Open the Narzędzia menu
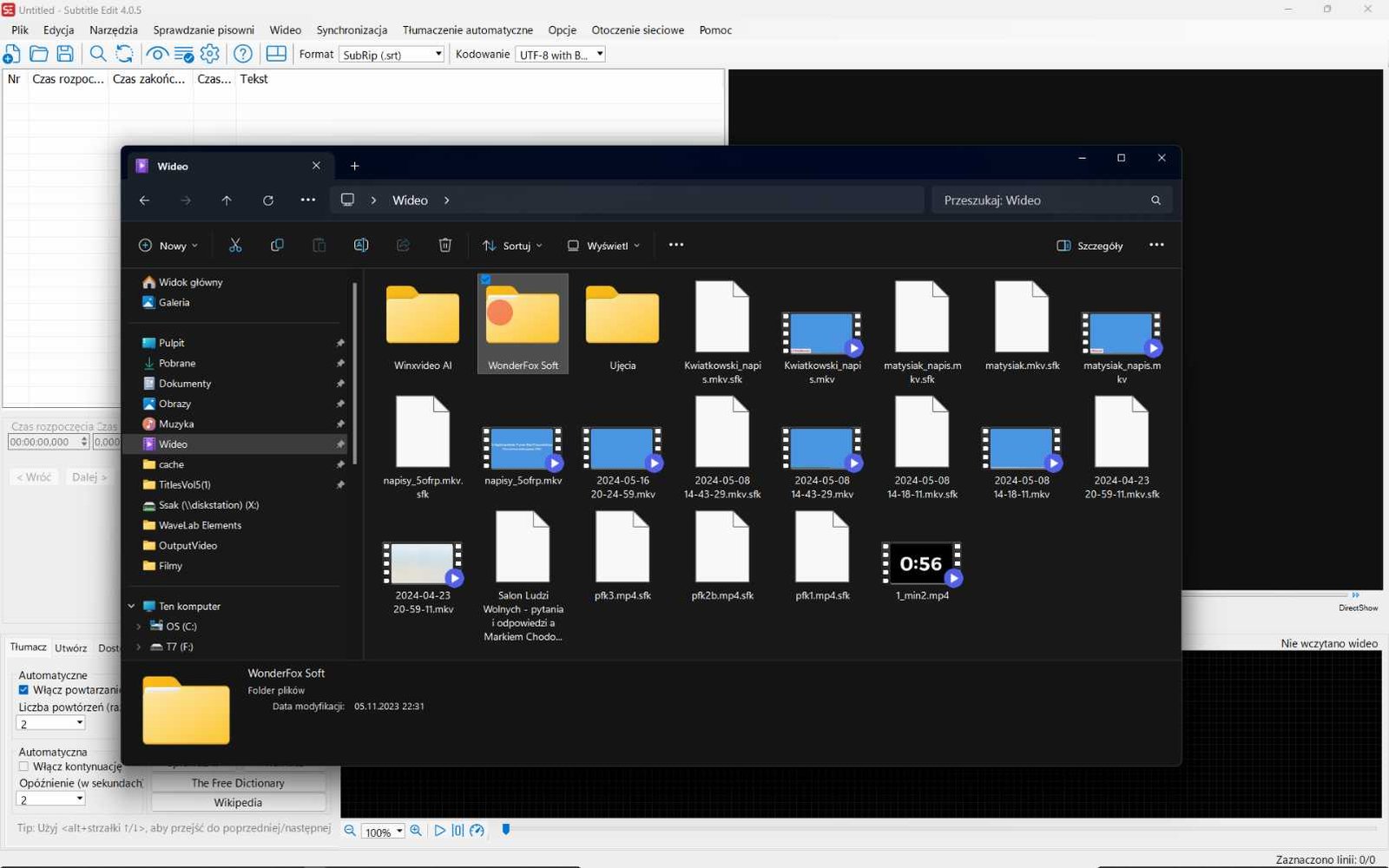The image size is (1389, 868). pyautogui.click(x=114, y=30)
